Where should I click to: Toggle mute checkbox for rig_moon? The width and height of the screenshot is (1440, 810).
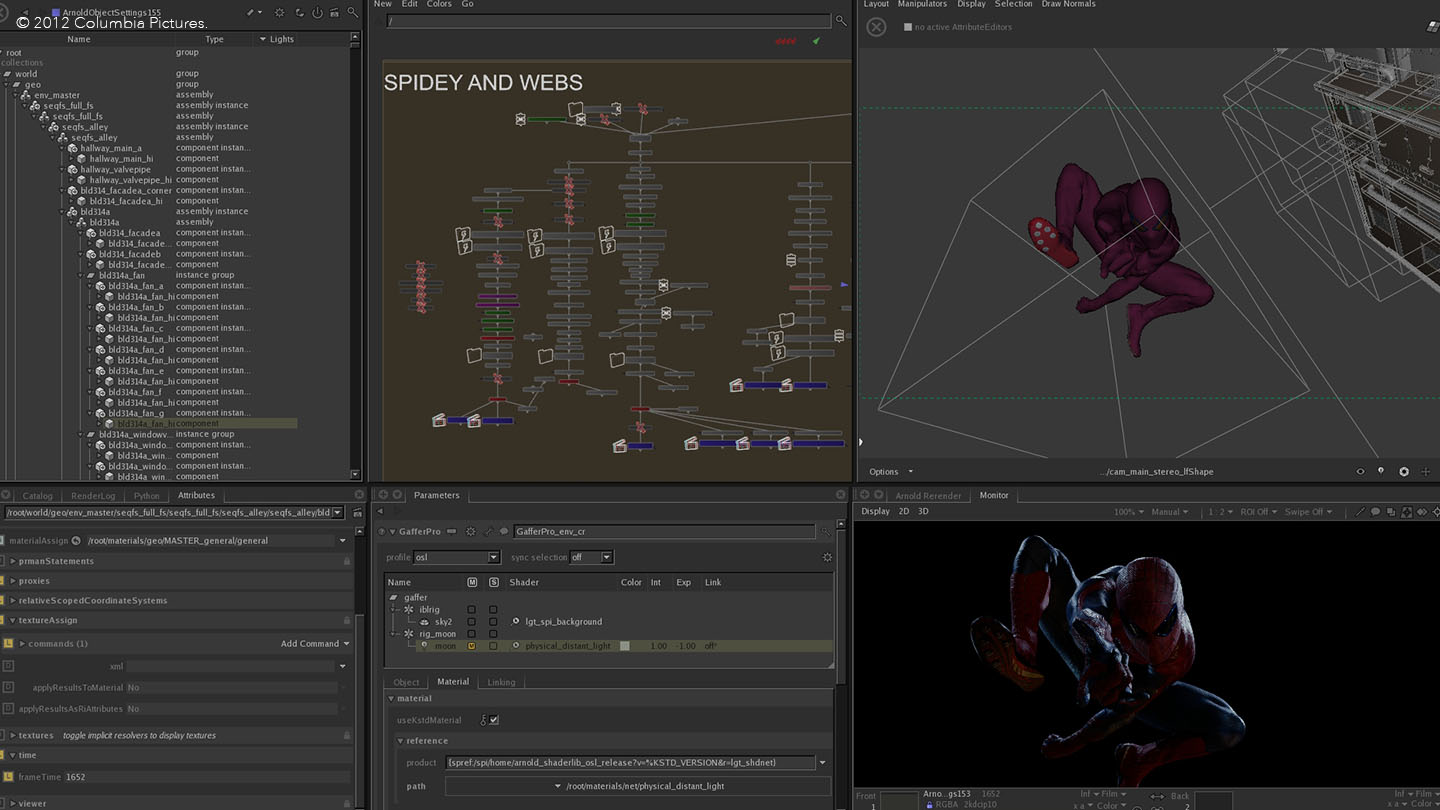pos(472,634)
